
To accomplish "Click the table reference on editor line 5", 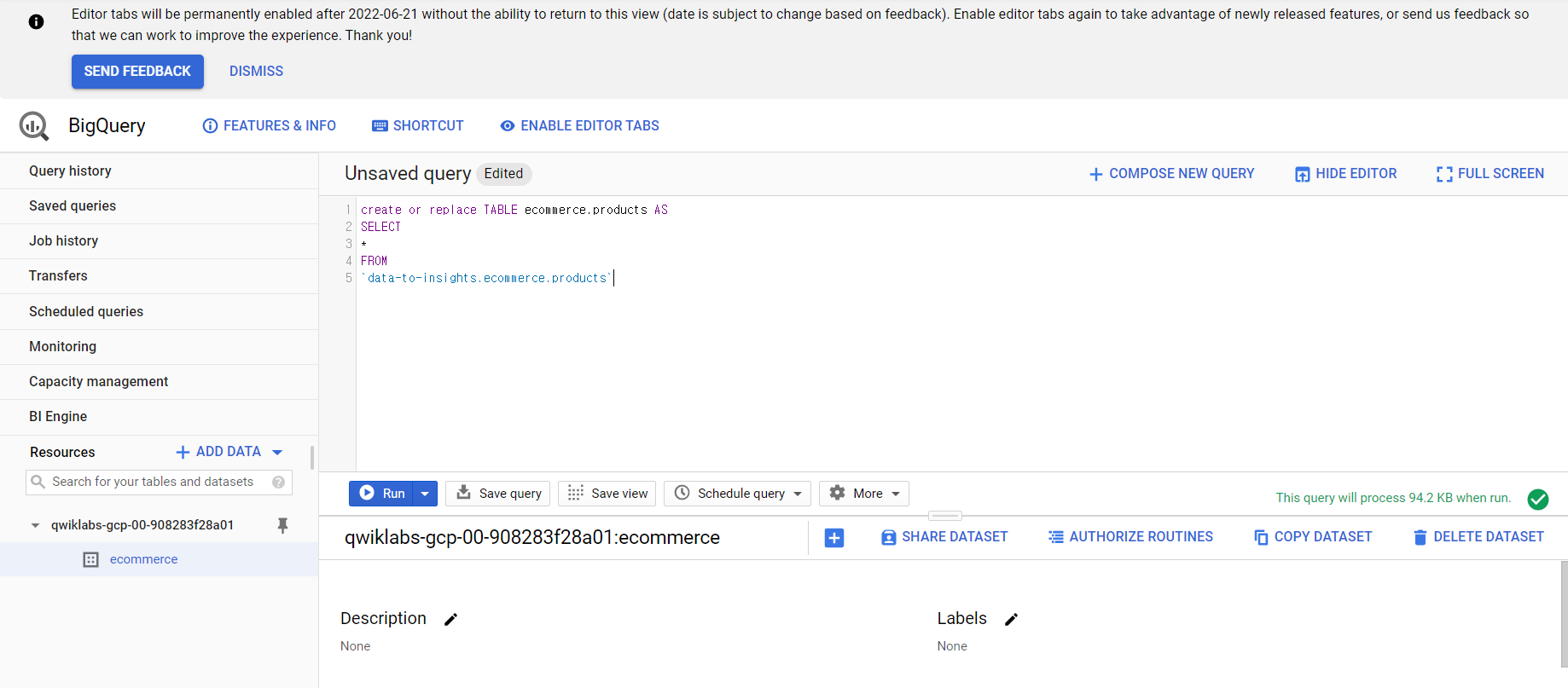I will point(487,278).
